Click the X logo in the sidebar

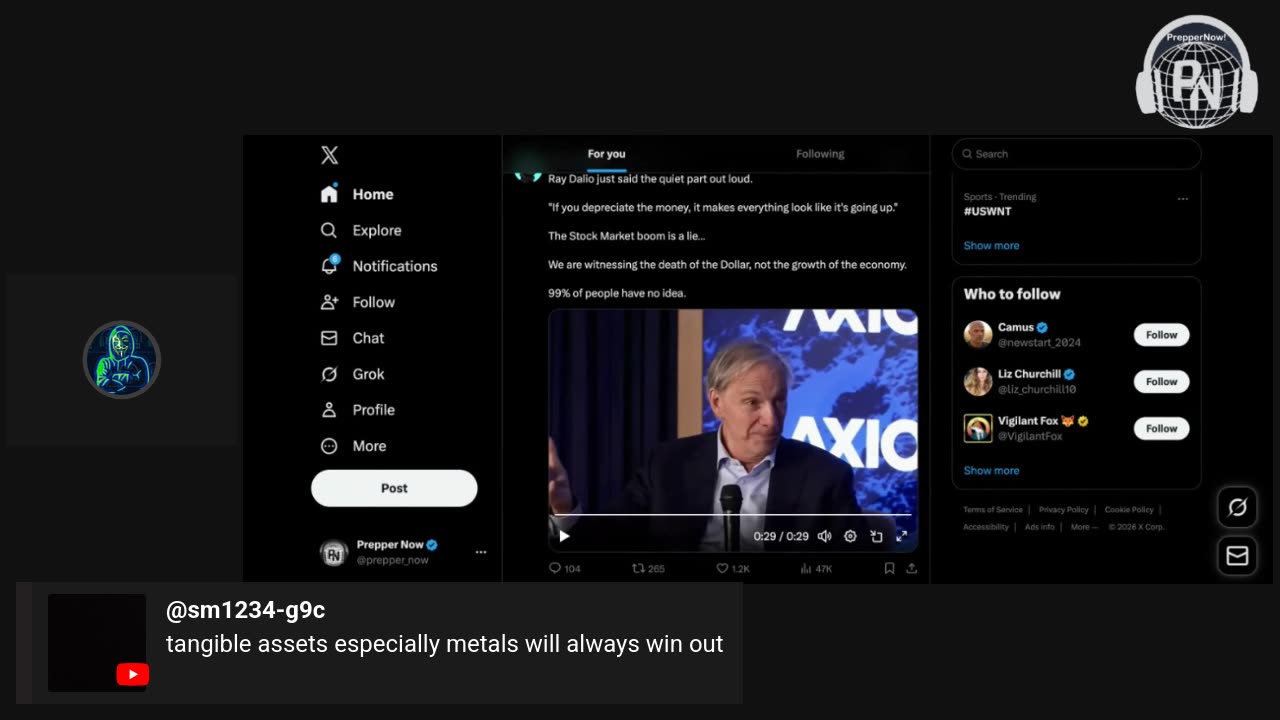[x=329, y=155]
